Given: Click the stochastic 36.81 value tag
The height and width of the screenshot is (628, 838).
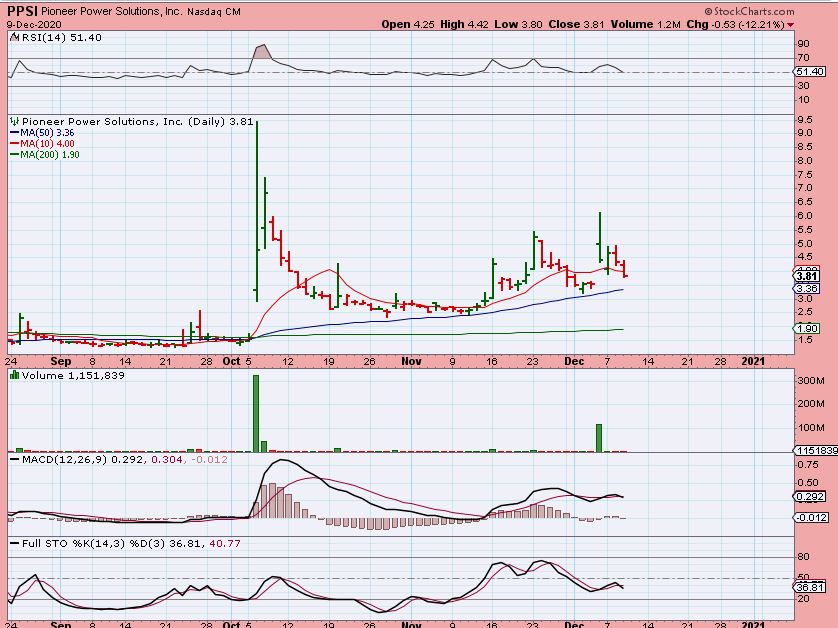Looking at the screenshot, I should [x=809, y=586].
